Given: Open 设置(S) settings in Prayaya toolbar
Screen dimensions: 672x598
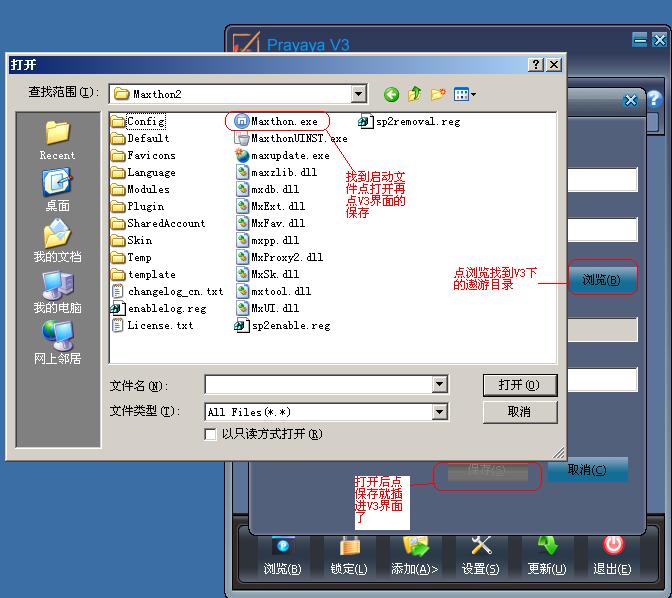Looking at the screenshot, I should (x=480, y=556).
